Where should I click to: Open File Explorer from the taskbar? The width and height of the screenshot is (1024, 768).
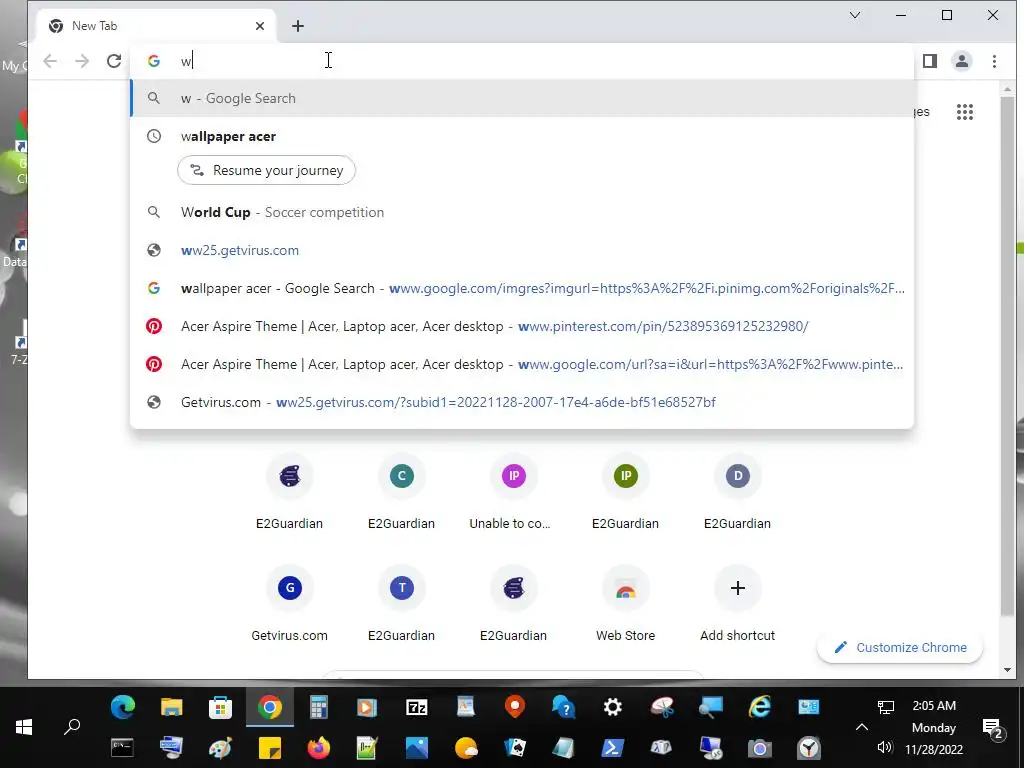172,707
